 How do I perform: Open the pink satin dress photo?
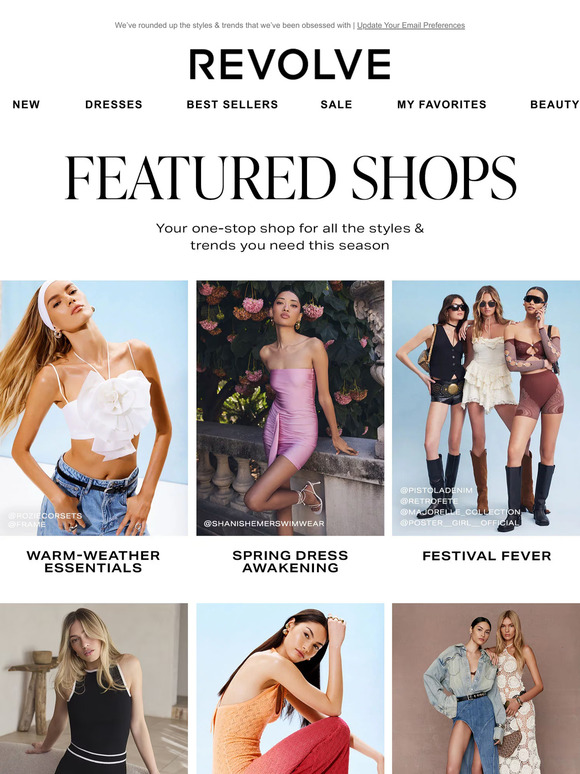(290, 408)
